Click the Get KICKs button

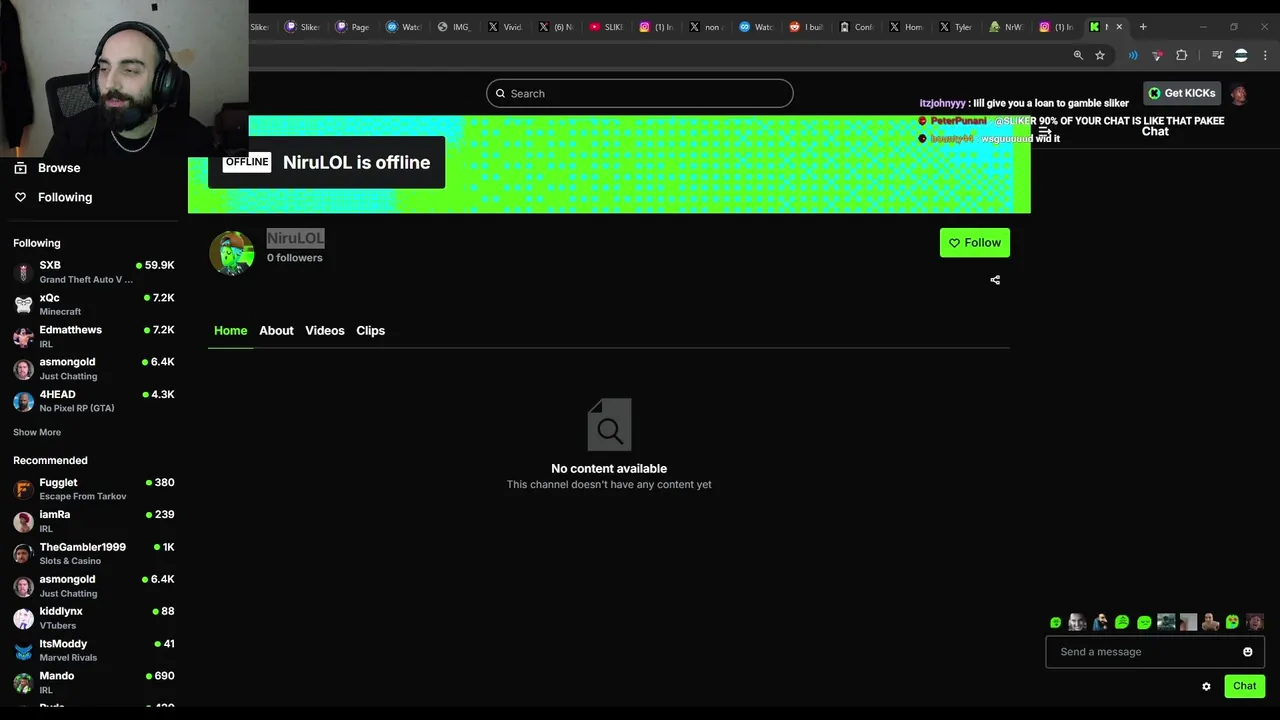click(1182, 93)
